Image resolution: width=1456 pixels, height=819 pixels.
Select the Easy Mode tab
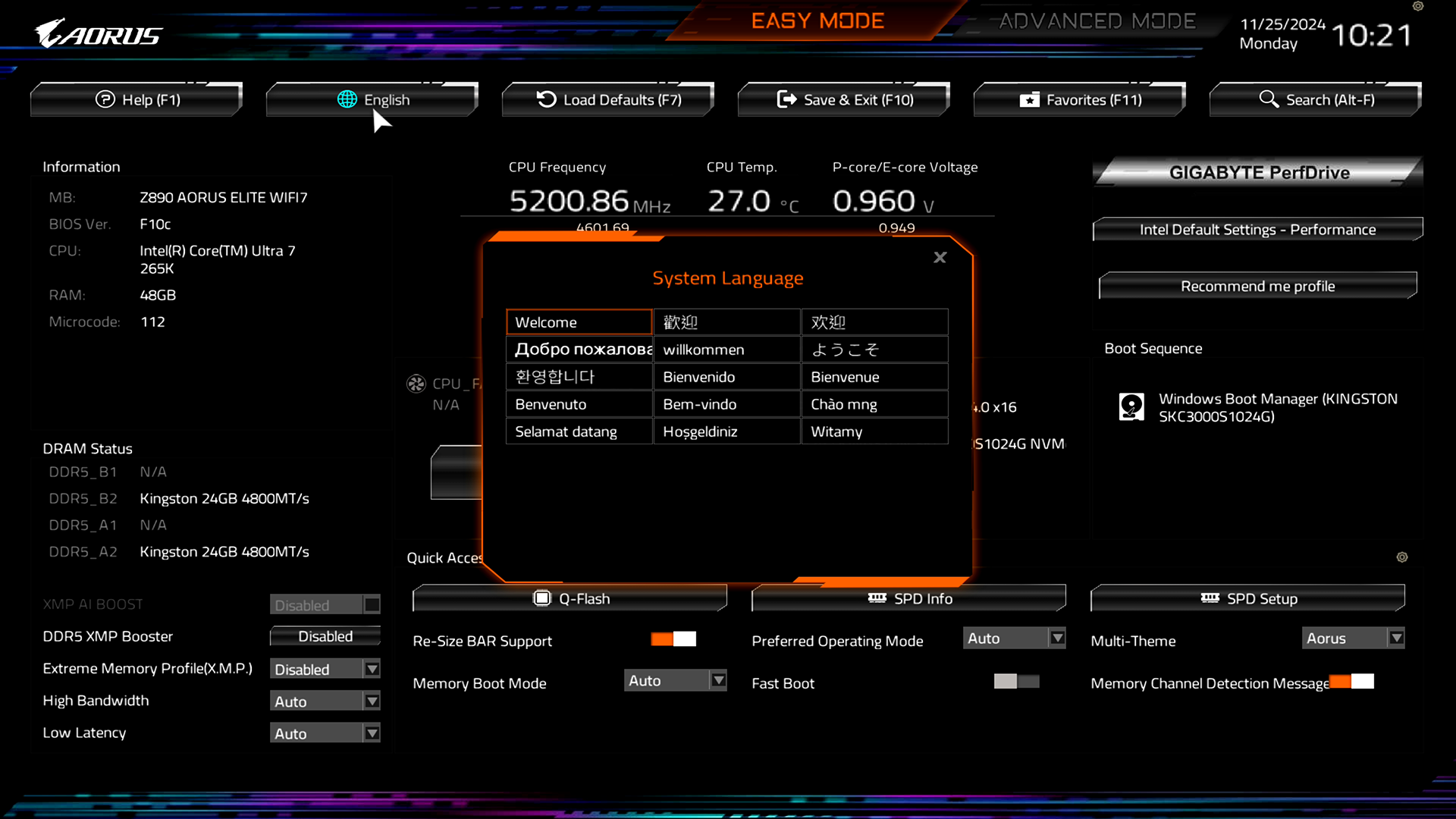[x=817, y=20]
